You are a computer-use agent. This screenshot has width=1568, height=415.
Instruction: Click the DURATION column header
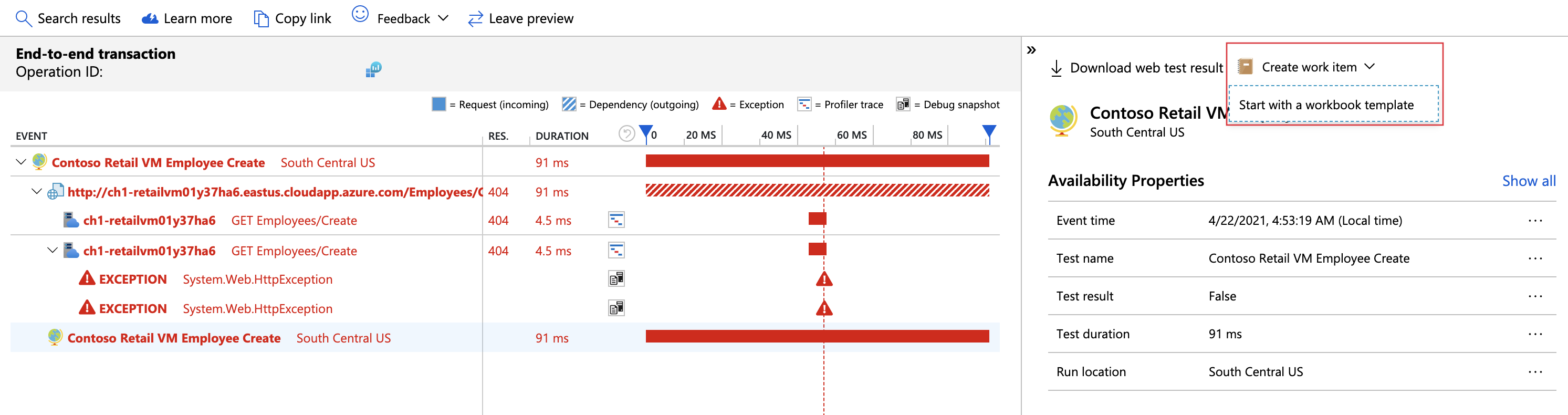[562, 136]
